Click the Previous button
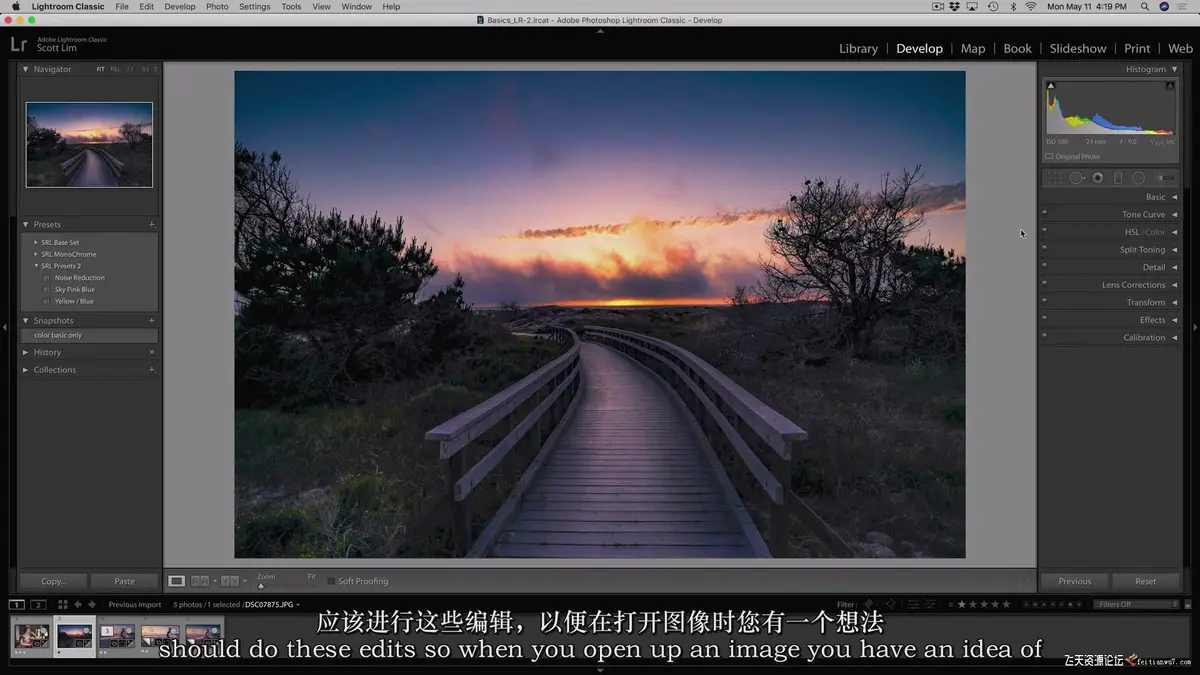The width and height of the screenshot is (1200, 675). pyautogui.click(x=1075, y=581)
